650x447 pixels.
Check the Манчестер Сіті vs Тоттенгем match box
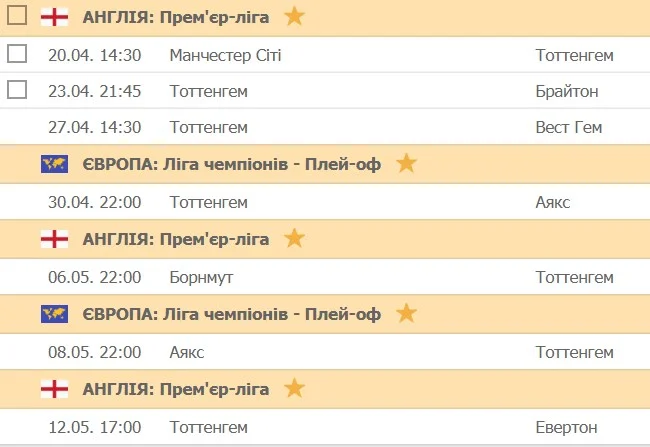(x=16, y=54)
